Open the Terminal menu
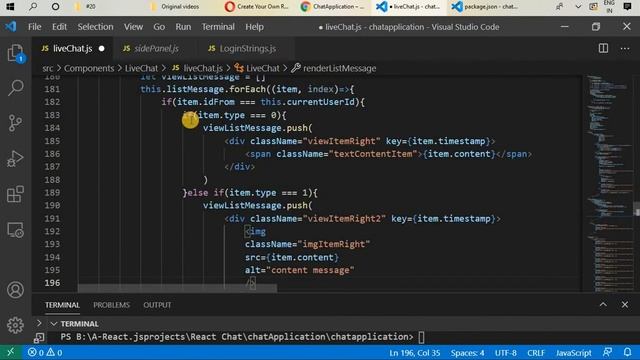Viewport: 640px width, 360px height. coord(218,27)
